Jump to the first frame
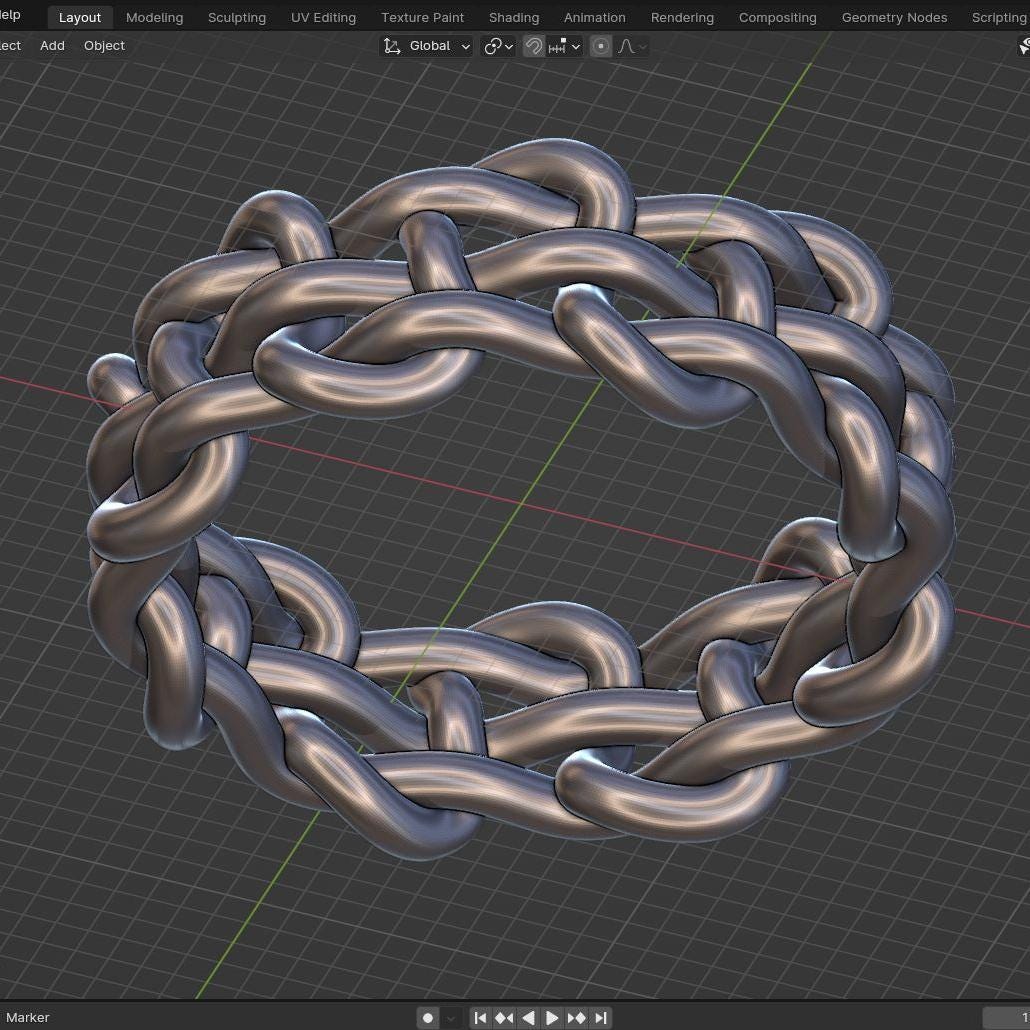The height and width of the screenshot is (1030, 1030). pos(481,1018)
